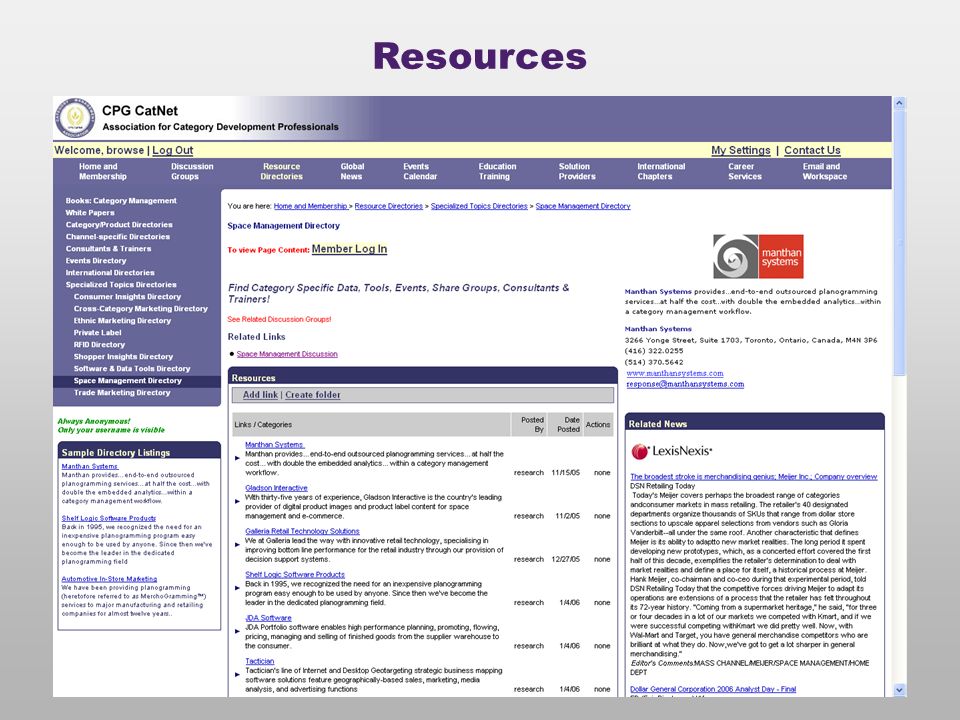
Task: Click scrollbar down arrow button
Action: pos(899,689)
